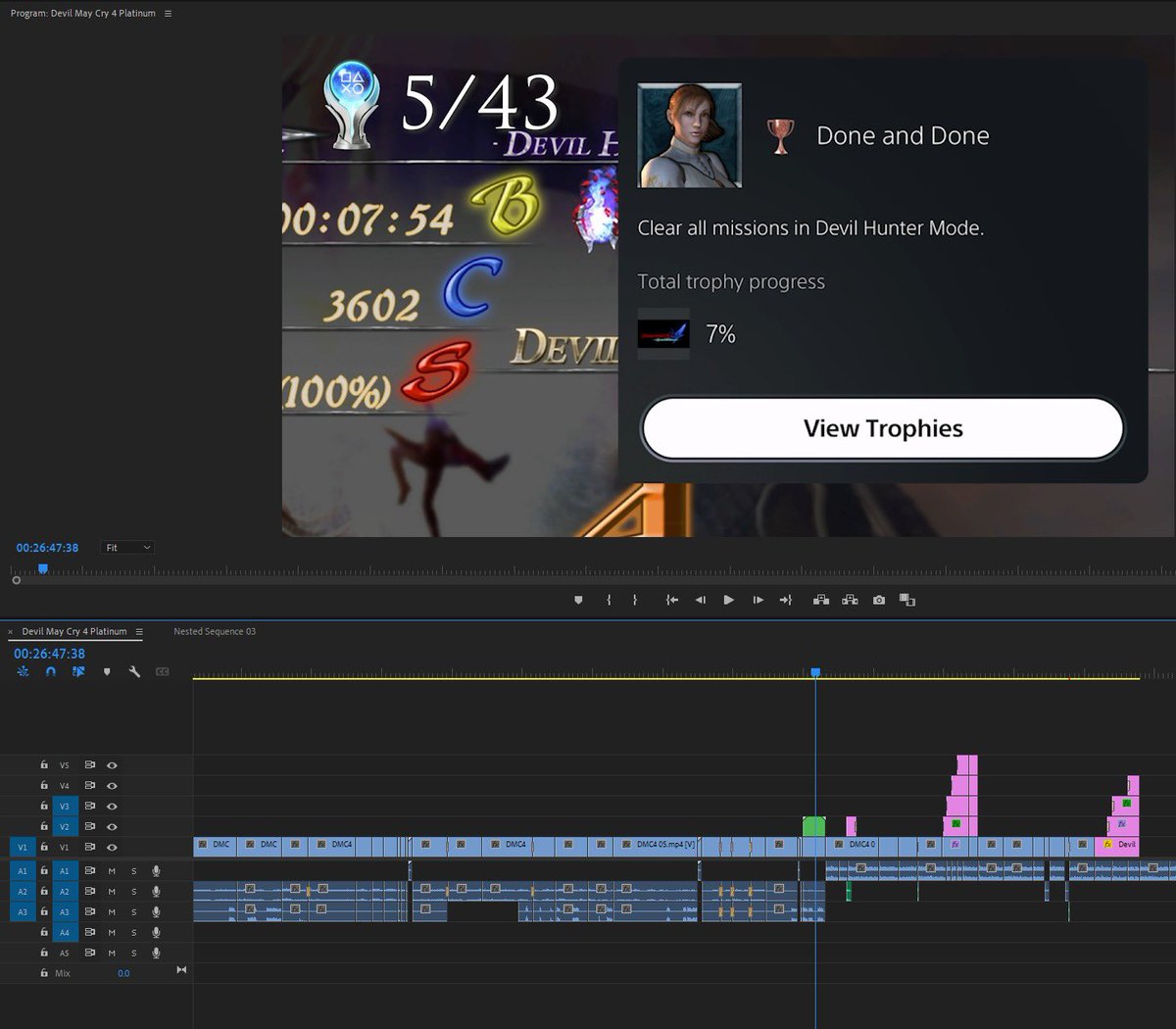Hide the V1 video track output
The width and height of the screenshot is (1176, 1029).
click(112, 847)
